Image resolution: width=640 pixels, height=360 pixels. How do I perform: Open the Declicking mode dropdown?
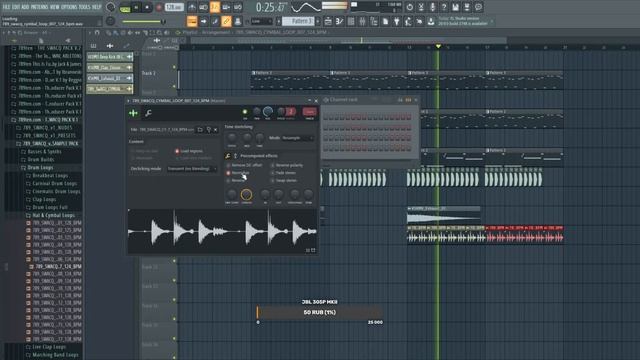[192, 169]
